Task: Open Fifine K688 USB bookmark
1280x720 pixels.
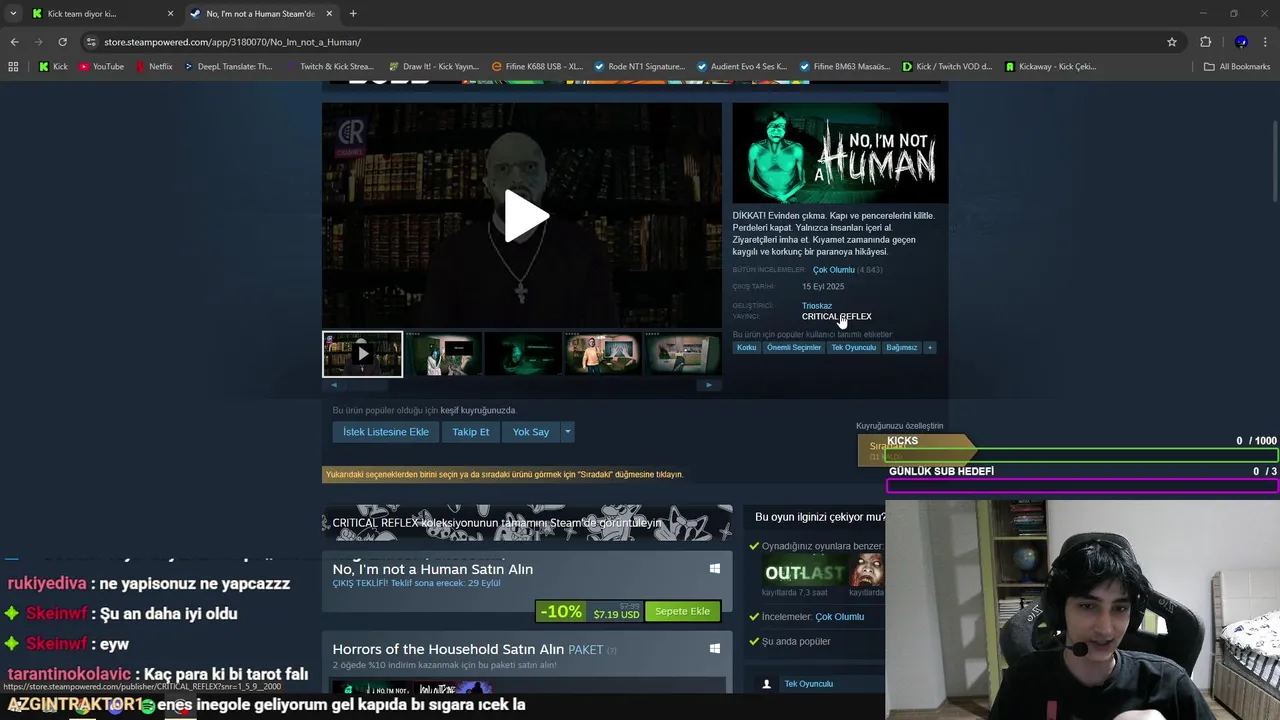Action: (537, 67)
